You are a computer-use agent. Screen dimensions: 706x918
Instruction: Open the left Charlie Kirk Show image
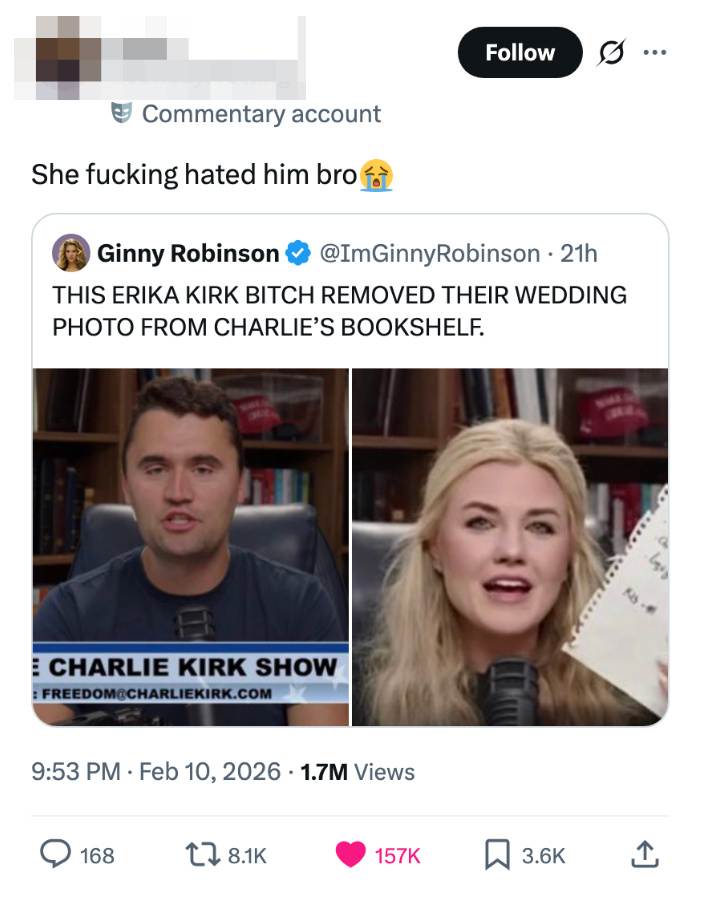pos(191,546)
